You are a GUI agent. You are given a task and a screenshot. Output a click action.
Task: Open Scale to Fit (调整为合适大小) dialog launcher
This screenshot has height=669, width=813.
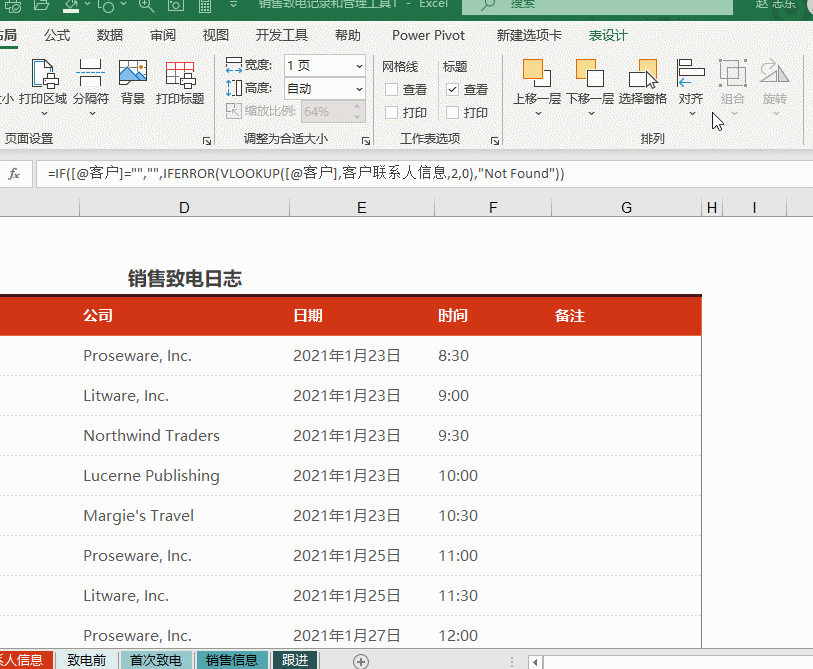point(366,141)
